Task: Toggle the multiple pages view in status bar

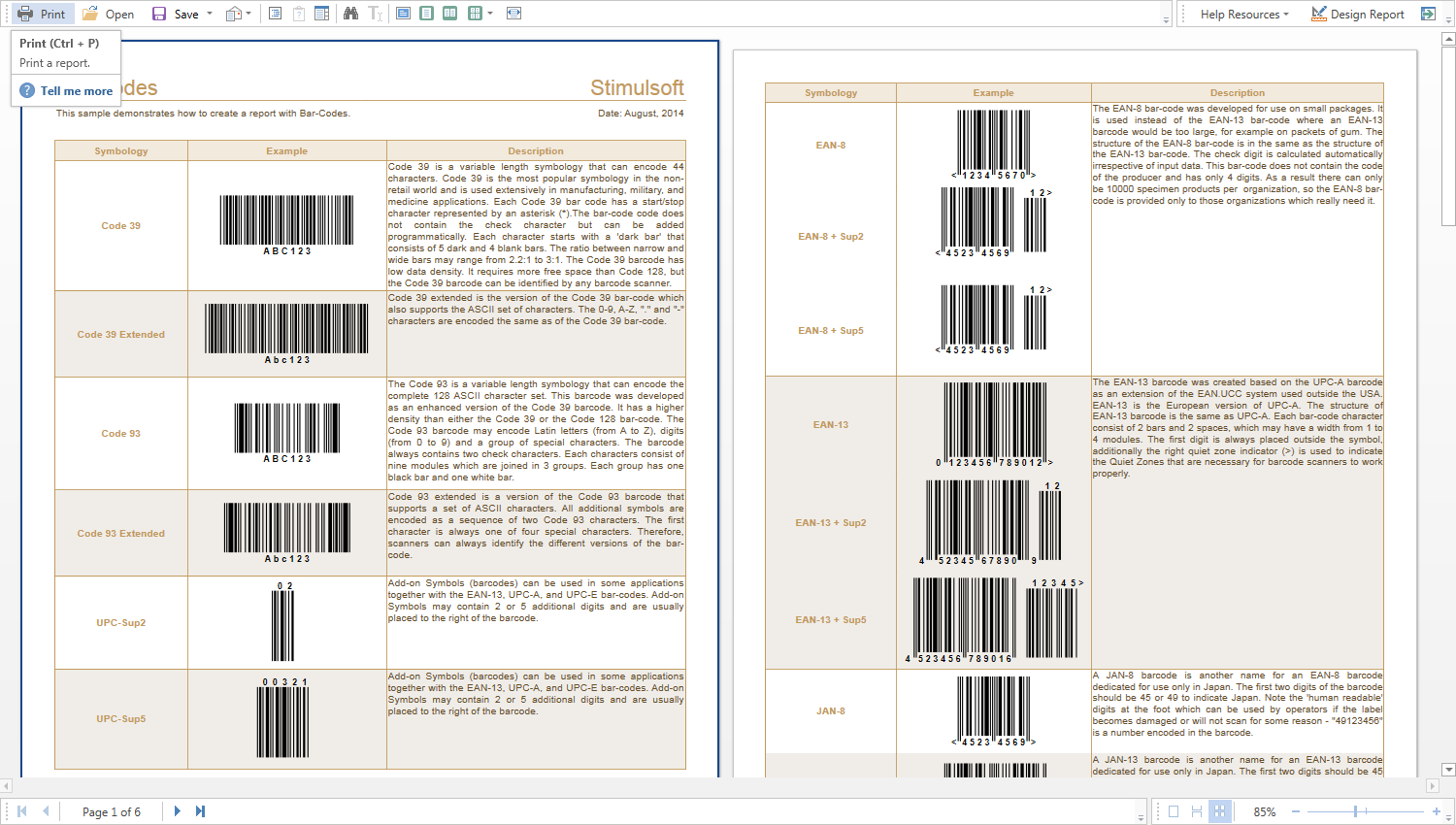Action: (1220, 811)
